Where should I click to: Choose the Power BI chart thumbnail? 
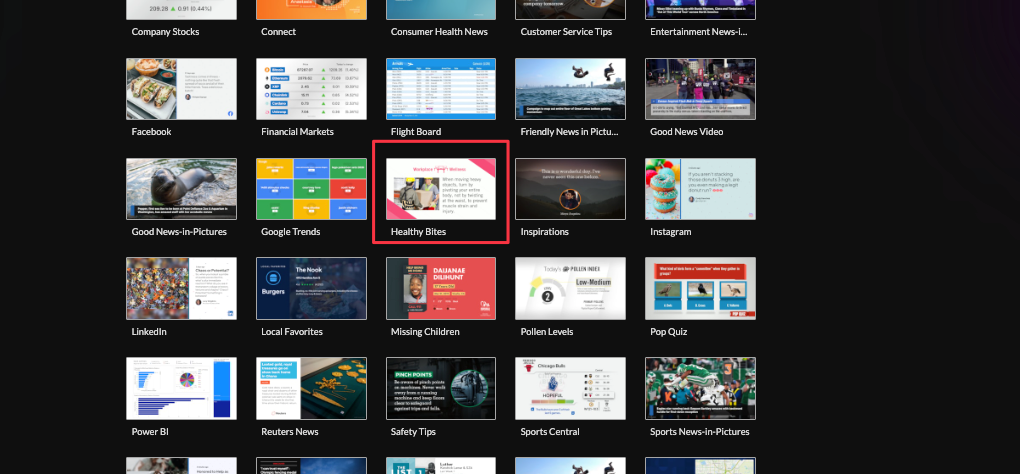(x=181, y=388)
